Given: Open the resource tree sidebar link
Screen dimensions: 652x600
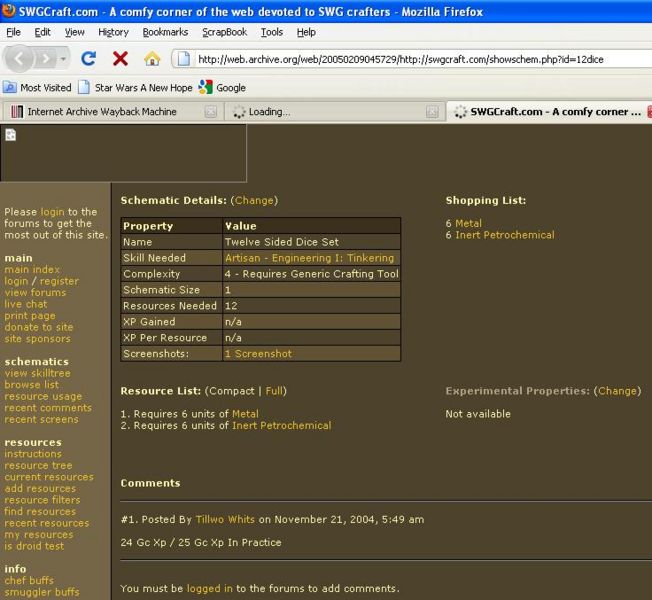Looking at the screenshot, I should tap(38, 466).
